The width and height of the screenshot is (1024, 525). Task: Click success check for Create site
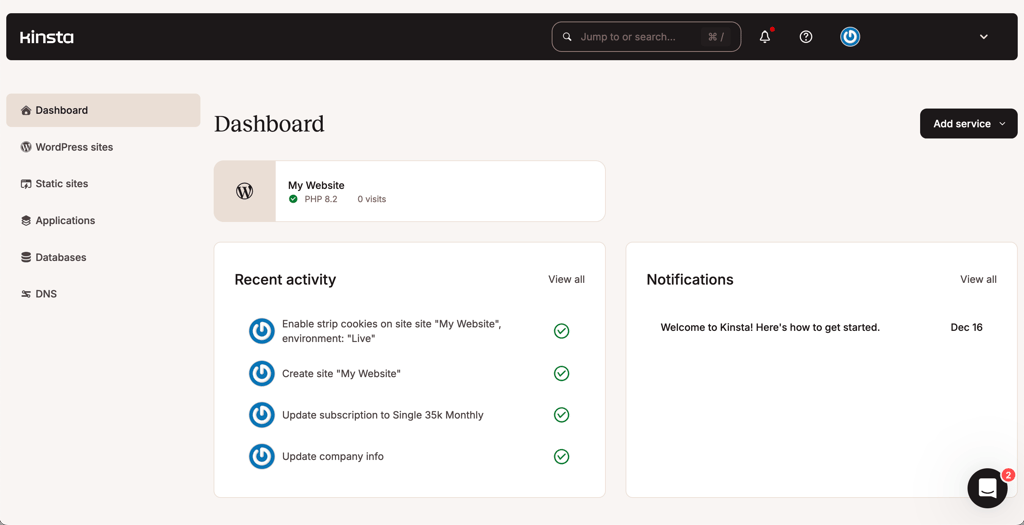click(561, 374)
